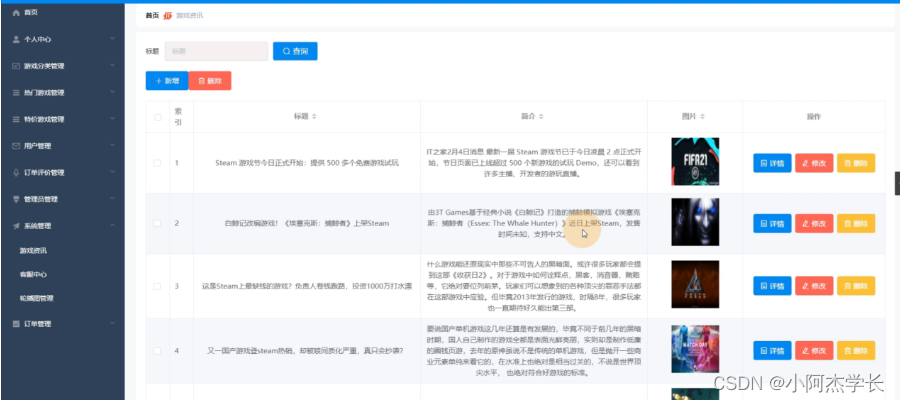Open 详情 for row 3
The width and height of the screenshot is (900, 402).
click(772, 286)
